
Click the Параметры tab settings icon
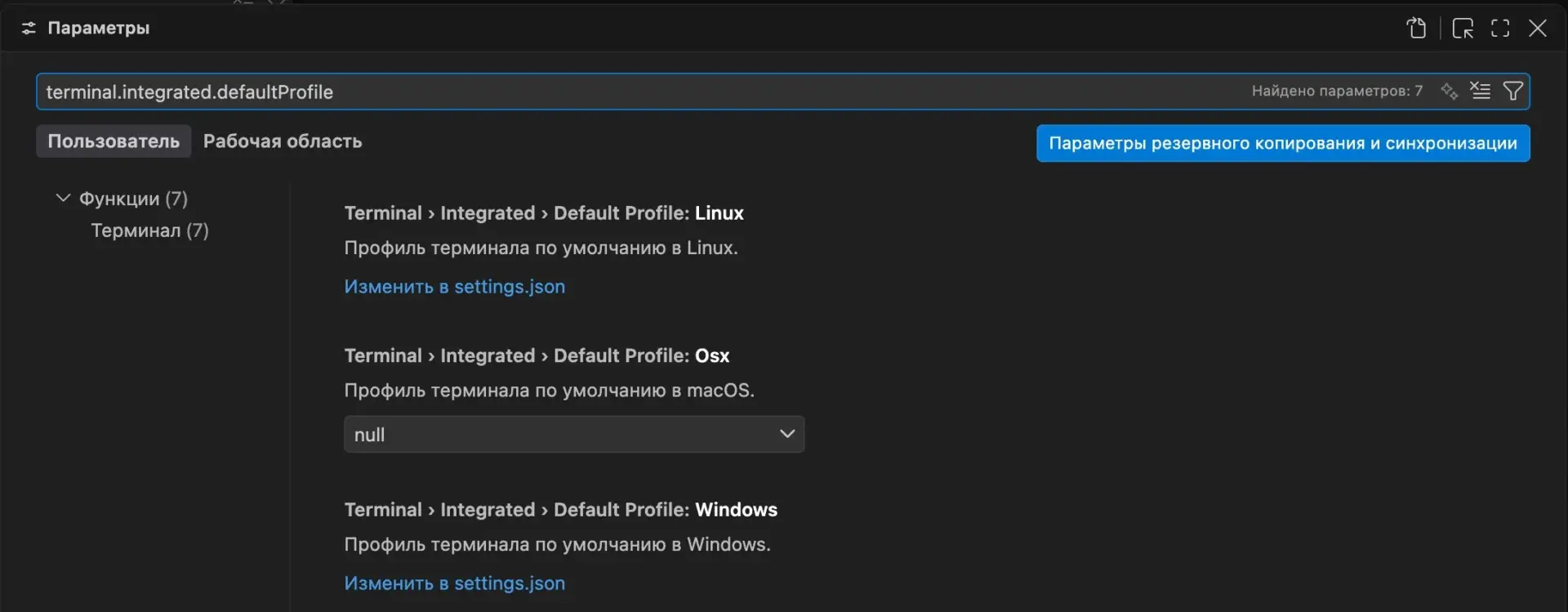pos(29,28)
